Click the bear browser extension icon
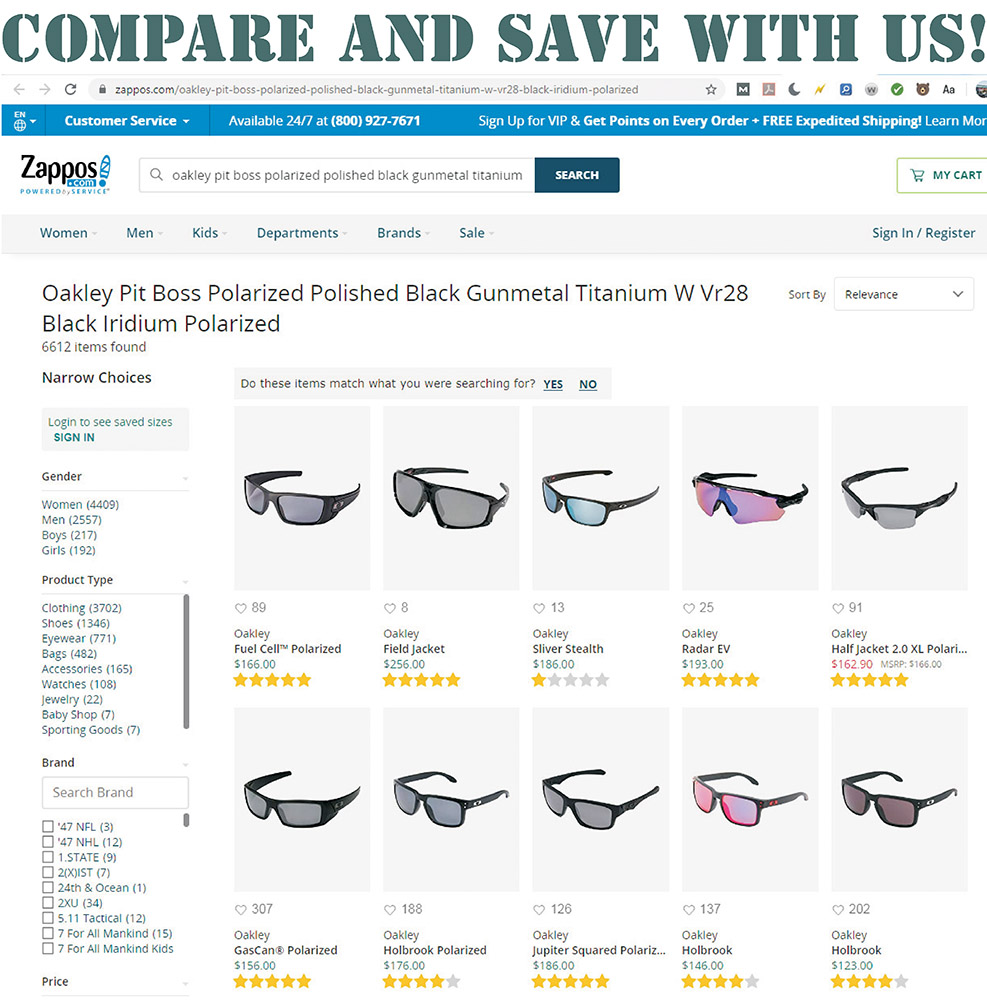 pyautogui.click(x=922, y=89)
